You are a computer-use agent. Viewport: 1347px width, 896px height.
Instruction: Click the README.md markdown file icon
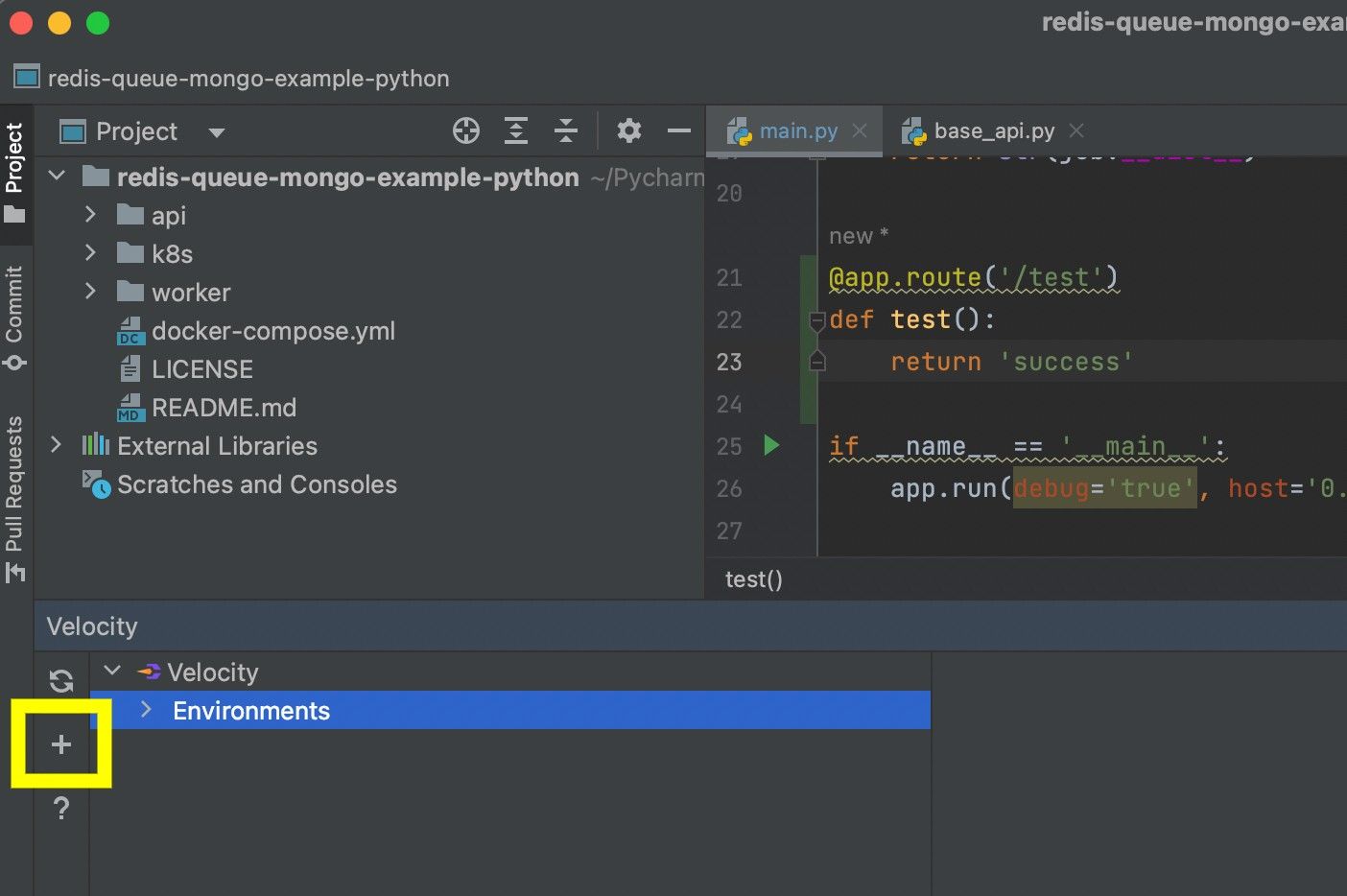[x=130, y=408]
